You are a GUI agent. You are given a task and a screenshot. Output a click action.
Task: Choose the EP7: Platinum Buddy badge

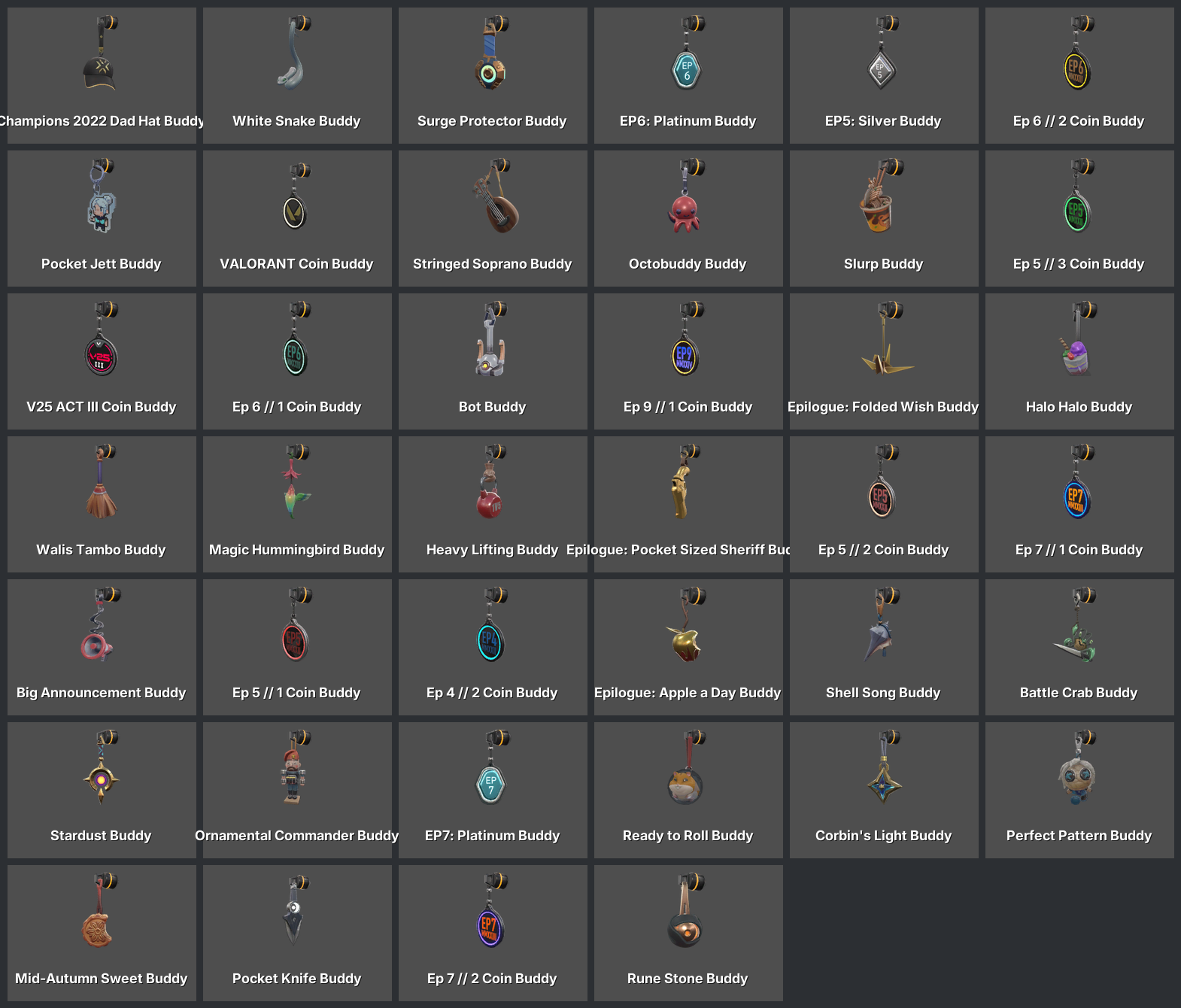pyautogui.click(x=493, y=767)
